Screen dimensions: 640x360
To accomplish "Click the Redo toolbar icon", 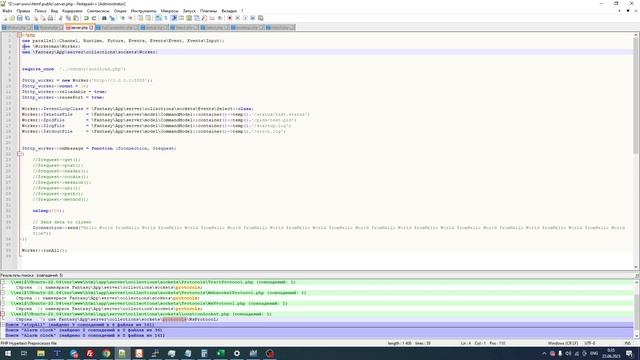I will coord(94,18).
